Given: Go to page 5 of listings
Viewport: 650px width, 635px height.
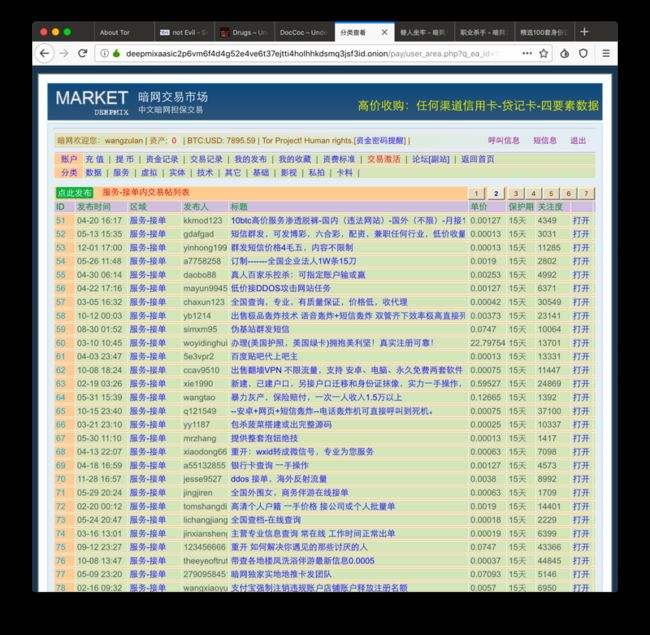Looking at the screenshot, I should (551, 193).
